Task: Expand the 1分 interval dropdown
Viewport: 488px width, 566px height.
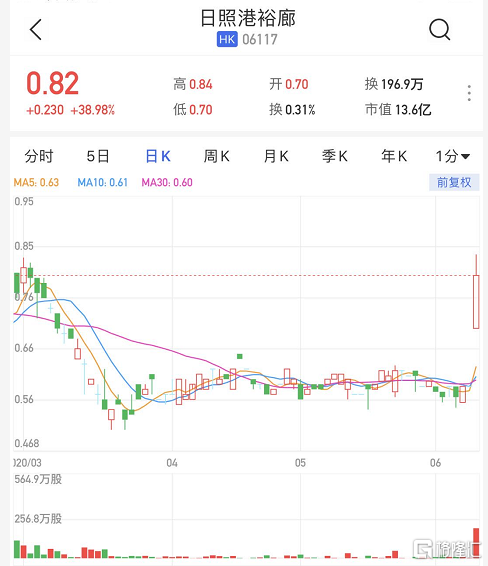Action: pos(452,156)
